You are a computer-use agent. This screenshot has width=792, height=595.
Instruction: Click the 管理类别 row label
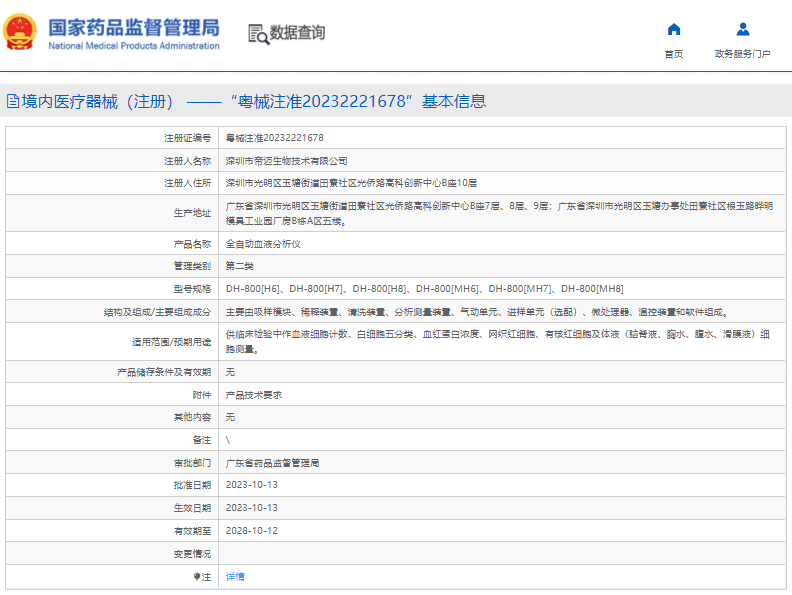pyautogui.click(x=192, y=266)
